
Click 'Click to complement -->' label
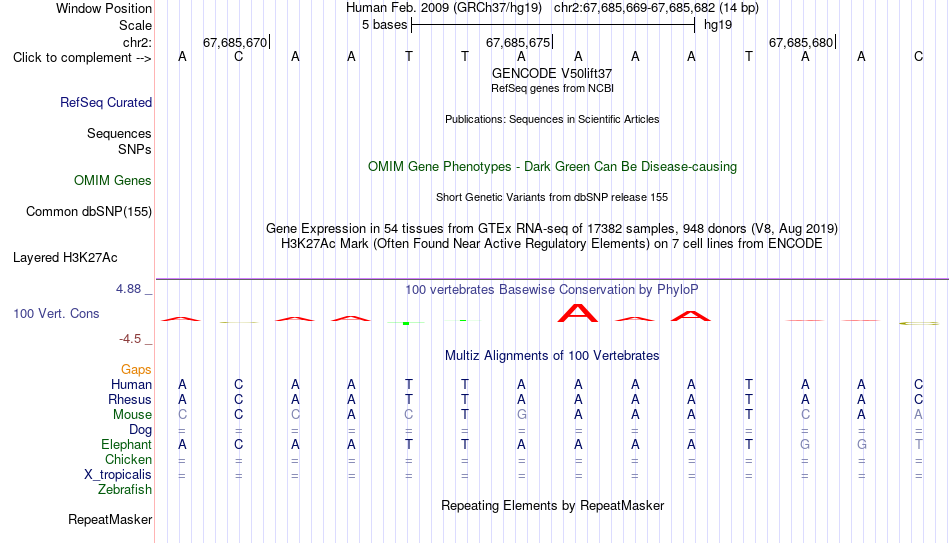coord(82,58)
